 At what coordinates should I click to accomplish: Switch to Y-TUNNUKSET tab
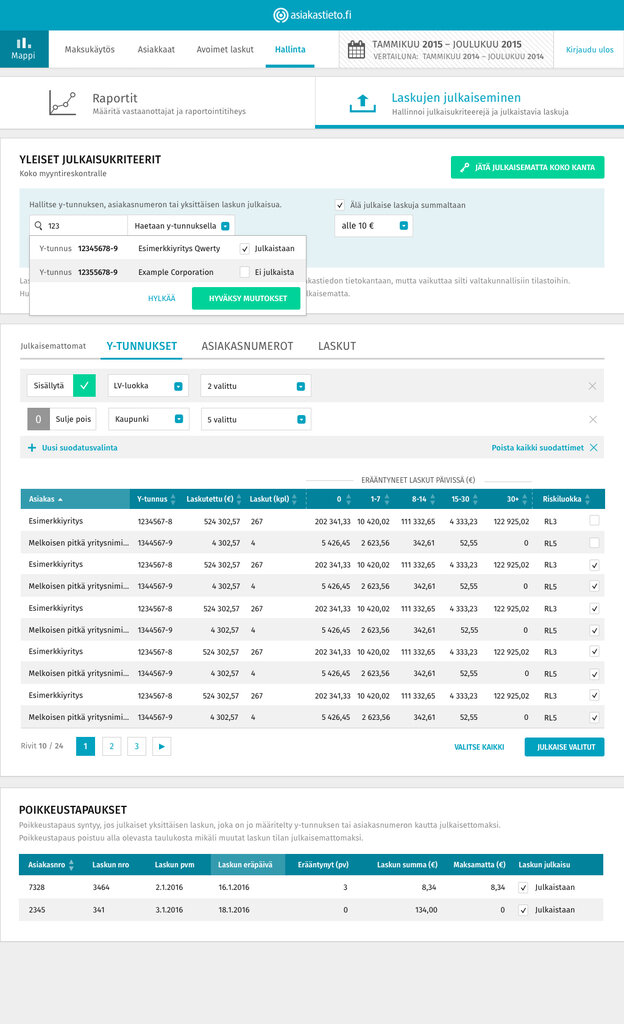[142, 346]
